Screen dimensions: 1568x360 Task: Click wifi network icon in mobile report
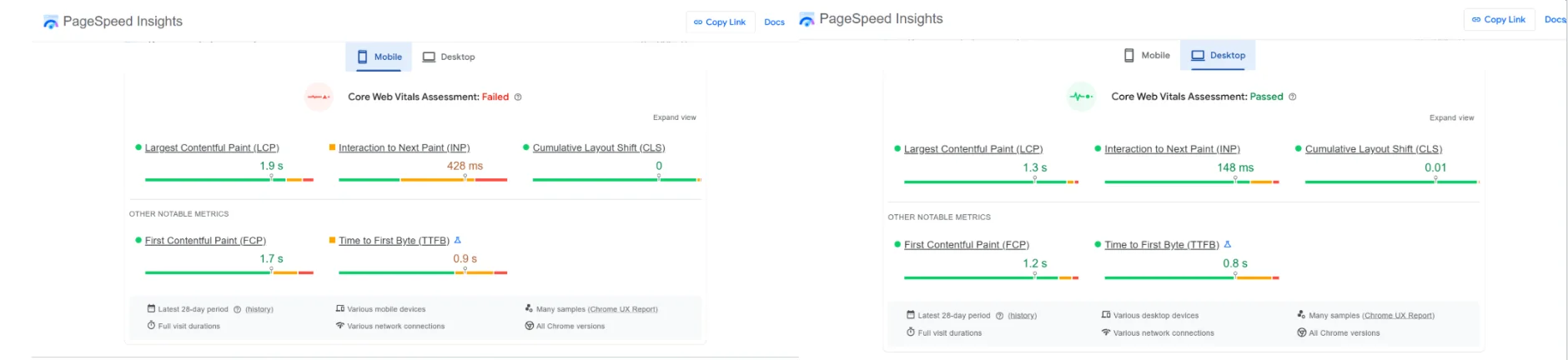pos(340,326)
